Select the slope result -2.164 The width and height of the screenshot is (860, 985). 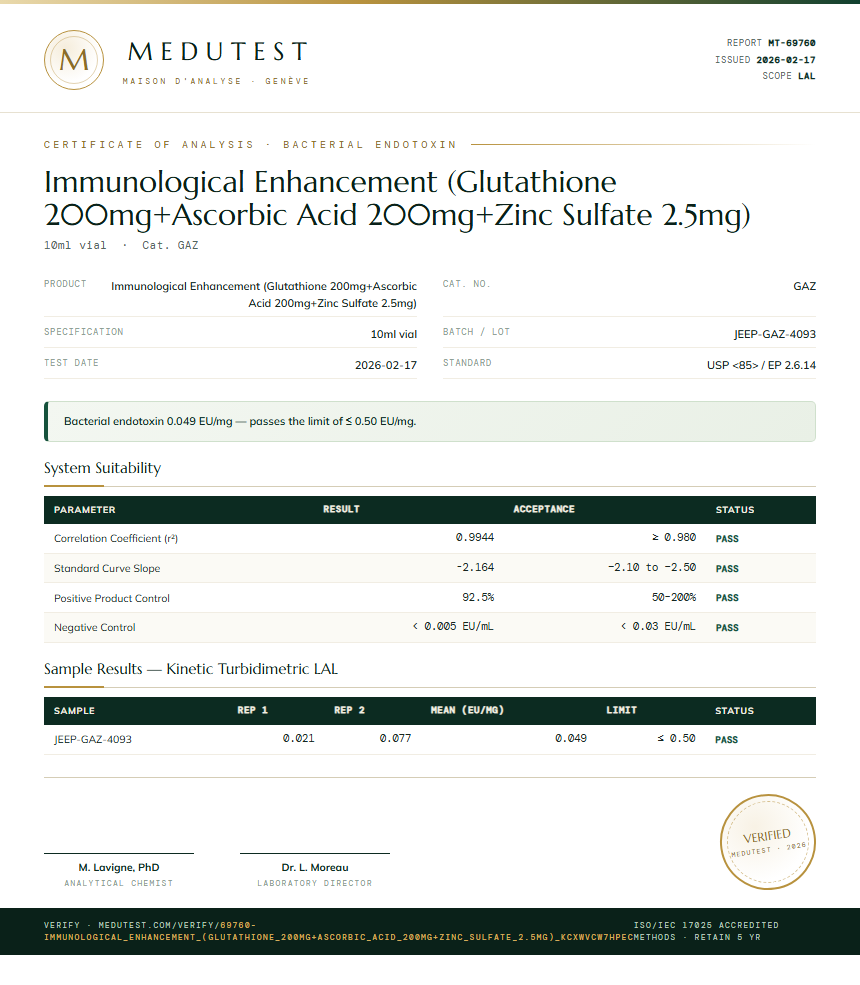475,567
